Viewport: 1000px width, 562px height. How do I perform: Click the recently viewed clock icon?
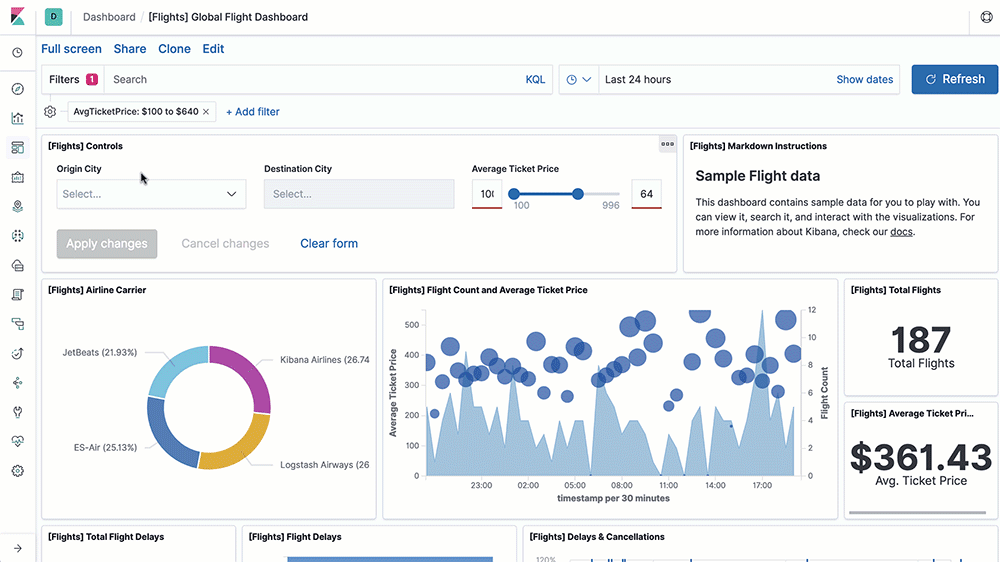point(17,53)
